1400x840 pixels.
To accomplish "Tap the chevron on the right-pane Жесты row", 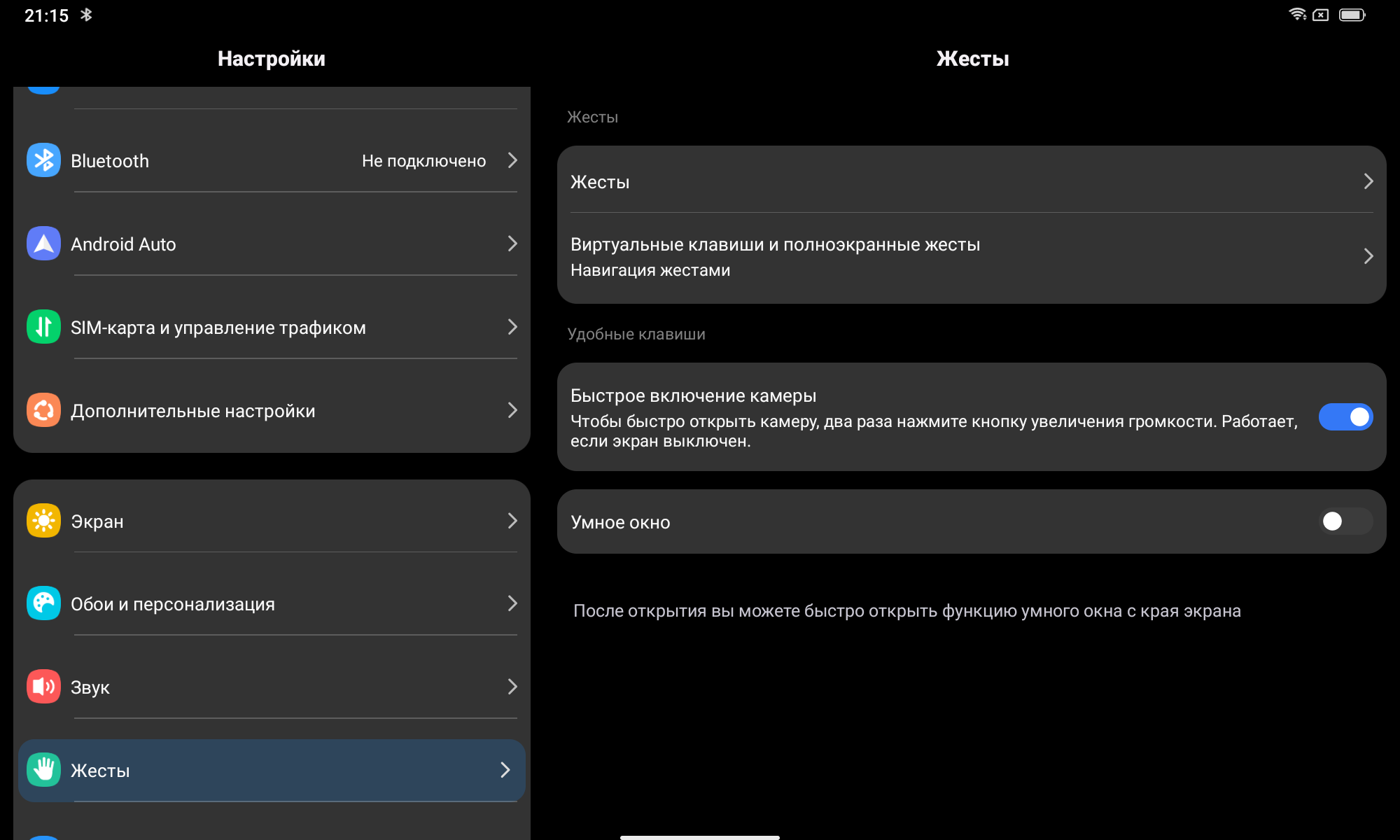I will (x=1368, y=182).
